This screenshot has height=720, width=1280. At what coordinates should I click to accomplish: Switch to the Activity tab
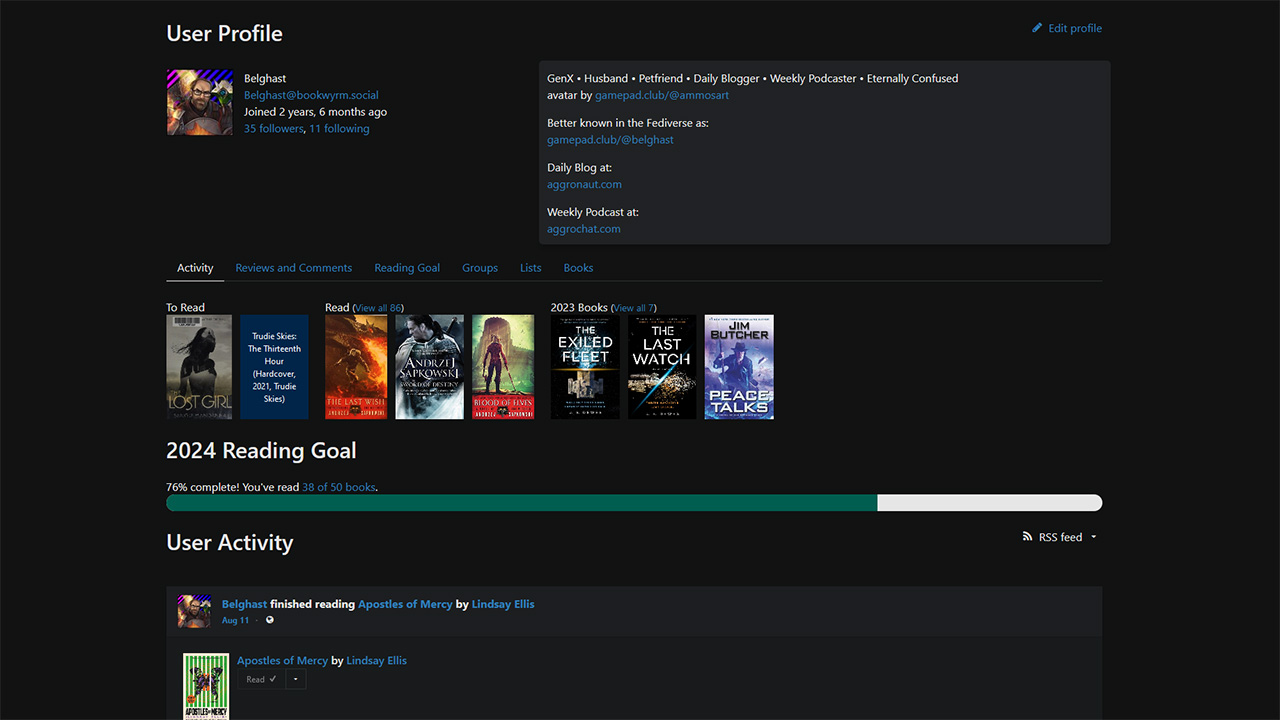coord(195,268)
